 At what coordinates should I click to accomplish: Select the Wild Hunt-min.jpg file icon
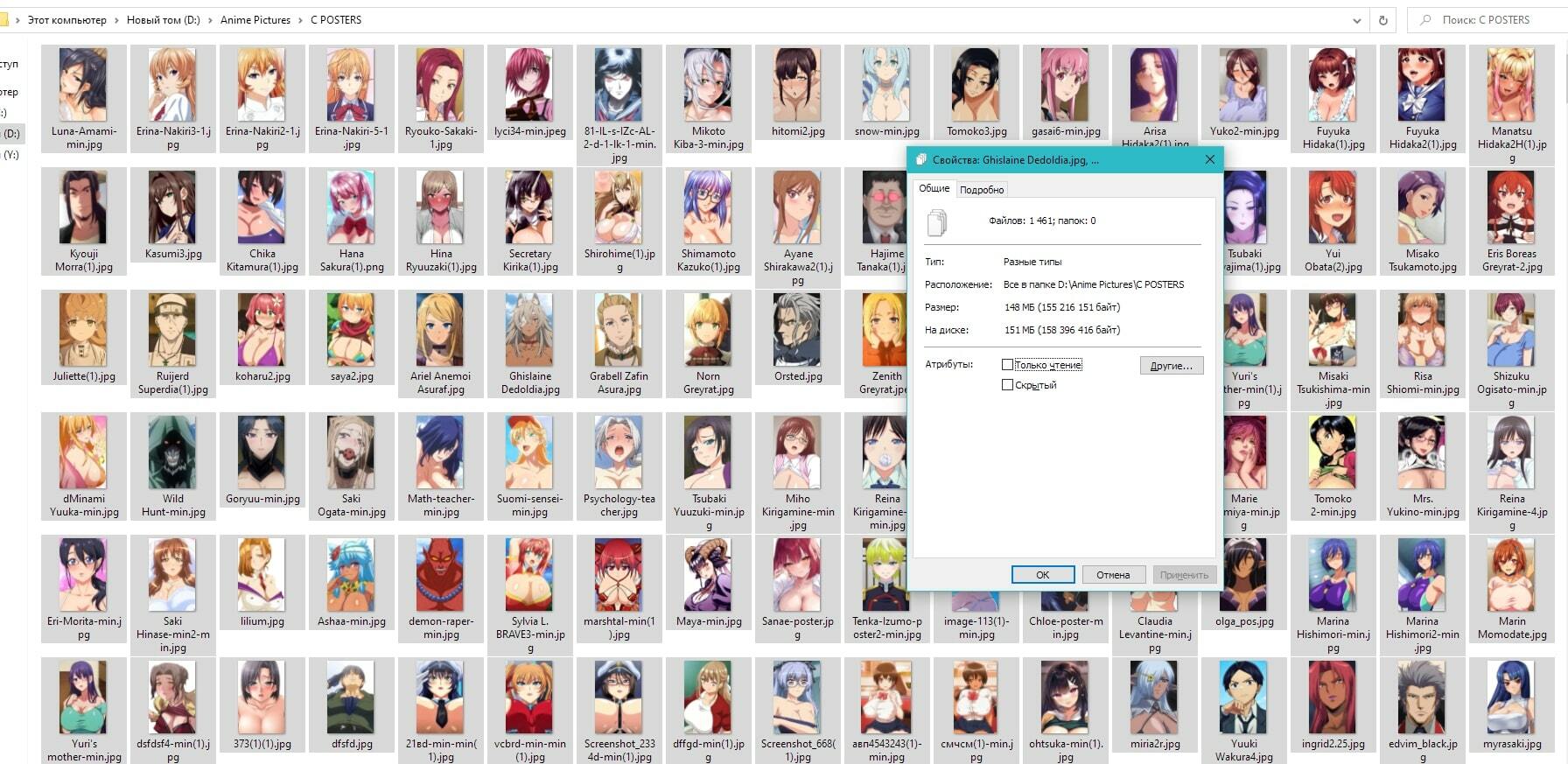(x=172, y=452)
